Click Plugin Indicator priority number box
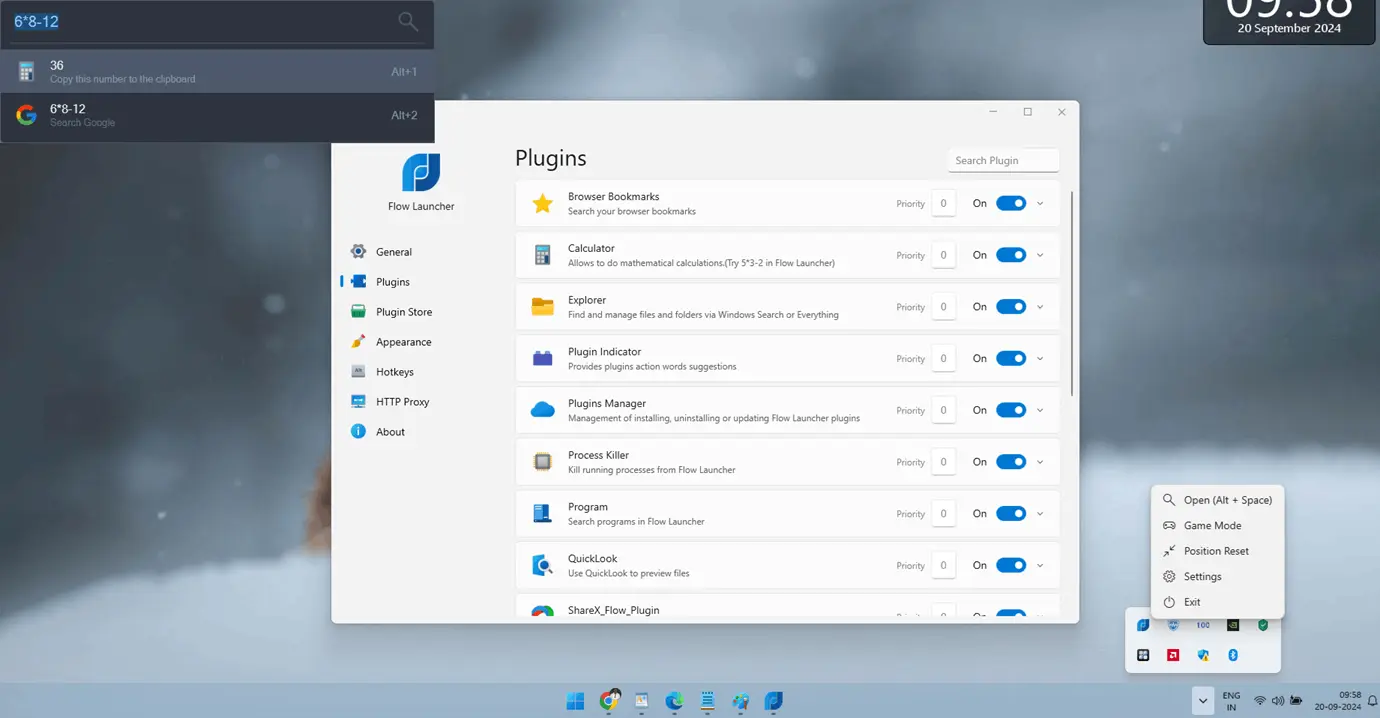The image size is (1380, 718). coord(943,359)
